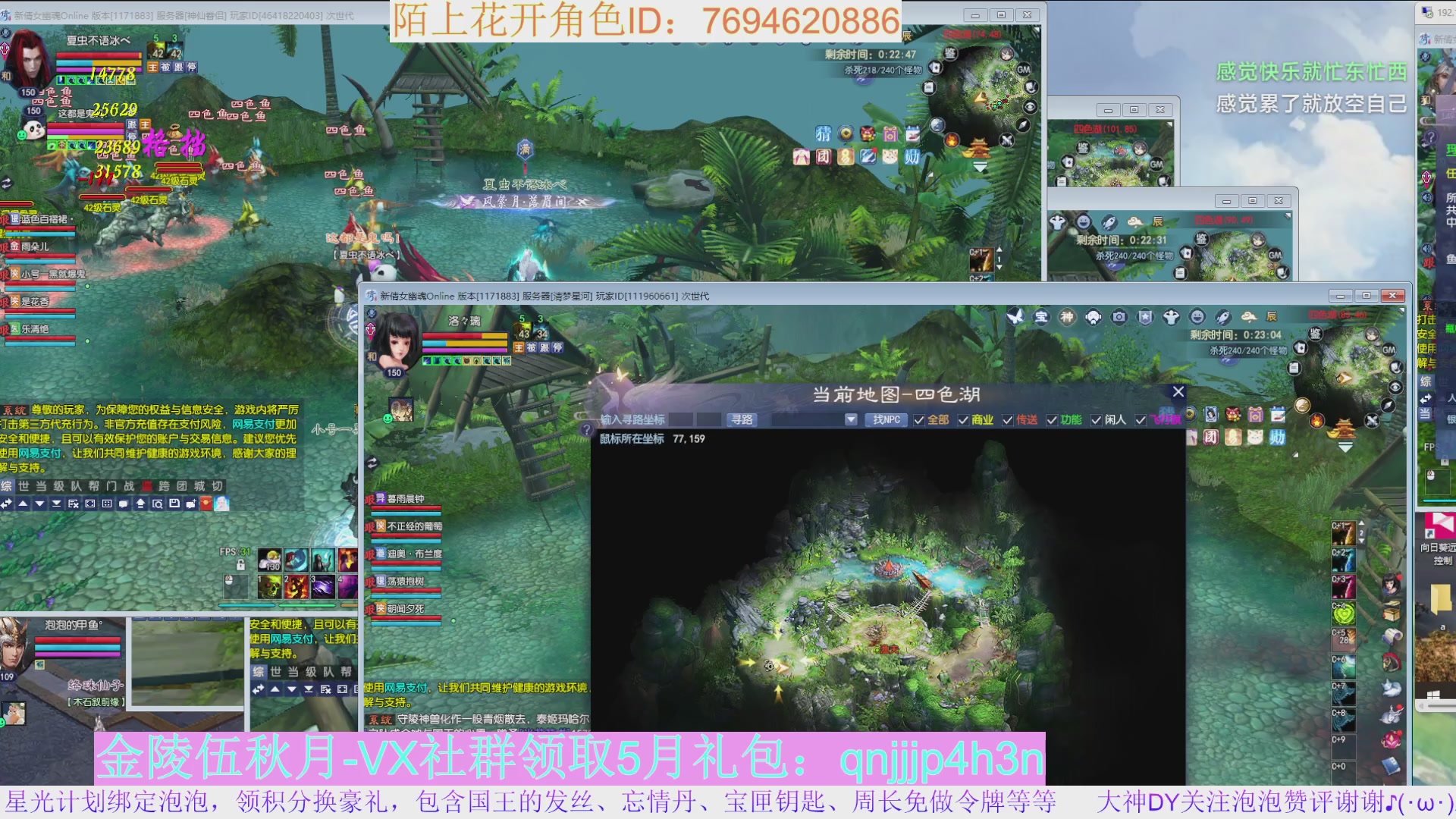Switch to the 帮 guild chat tab

pyautogui.click(x=94, y=486)
